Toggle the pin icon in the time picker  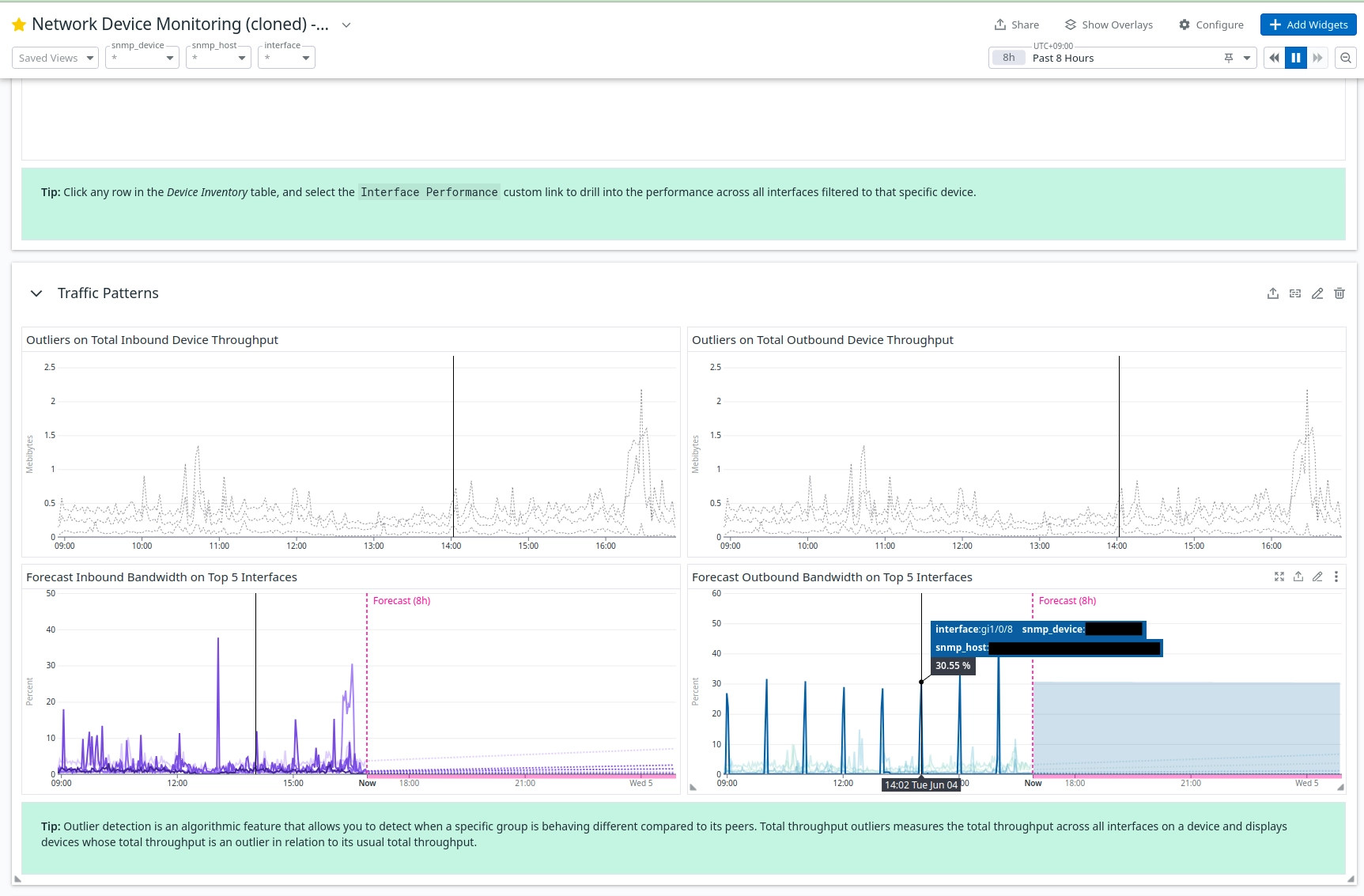pos(1228,58)
